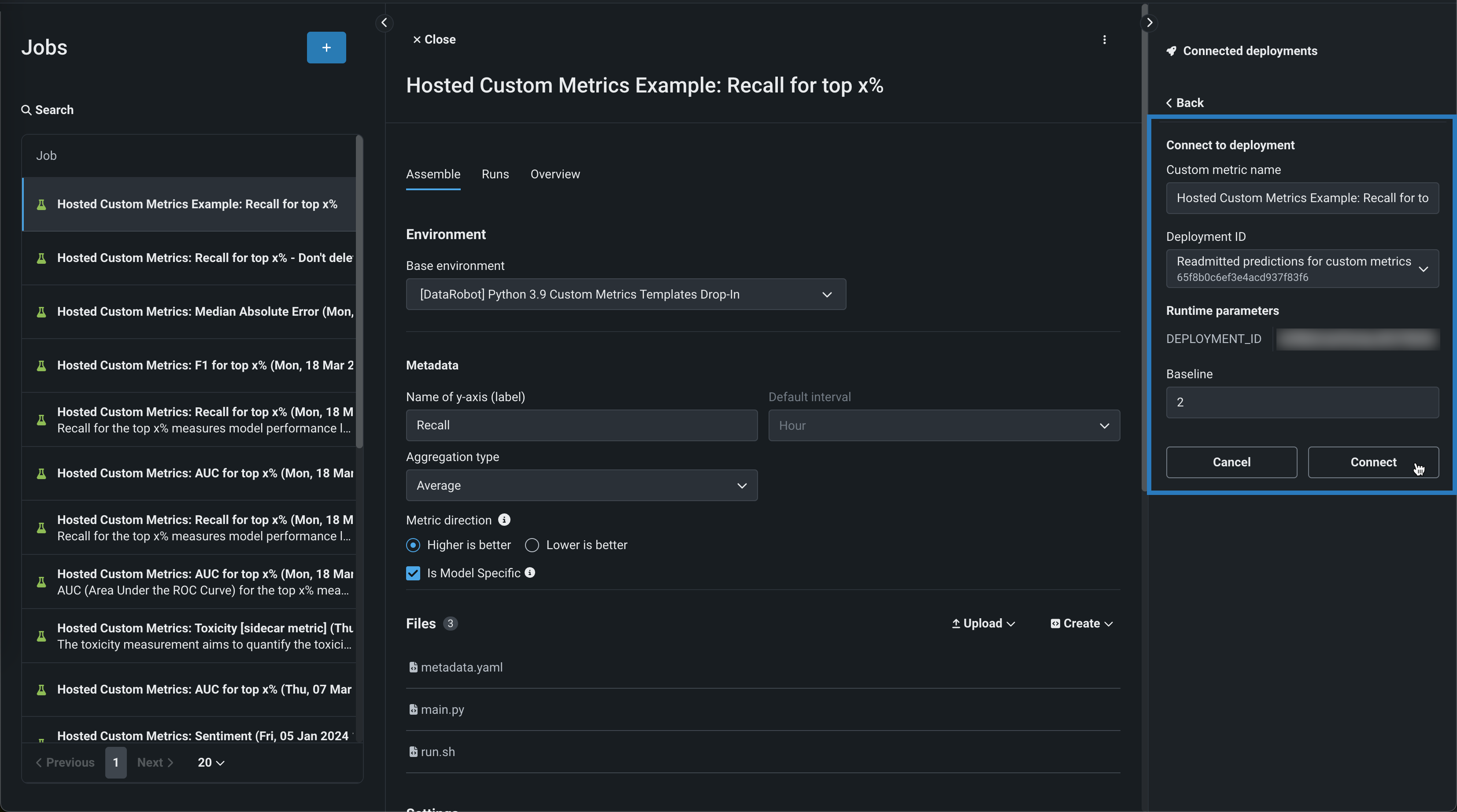Image resolution: width=1457 pixels, height=812 pixels.
Task: Expand Deployment ID dropdown
Action: [1302, 269]
